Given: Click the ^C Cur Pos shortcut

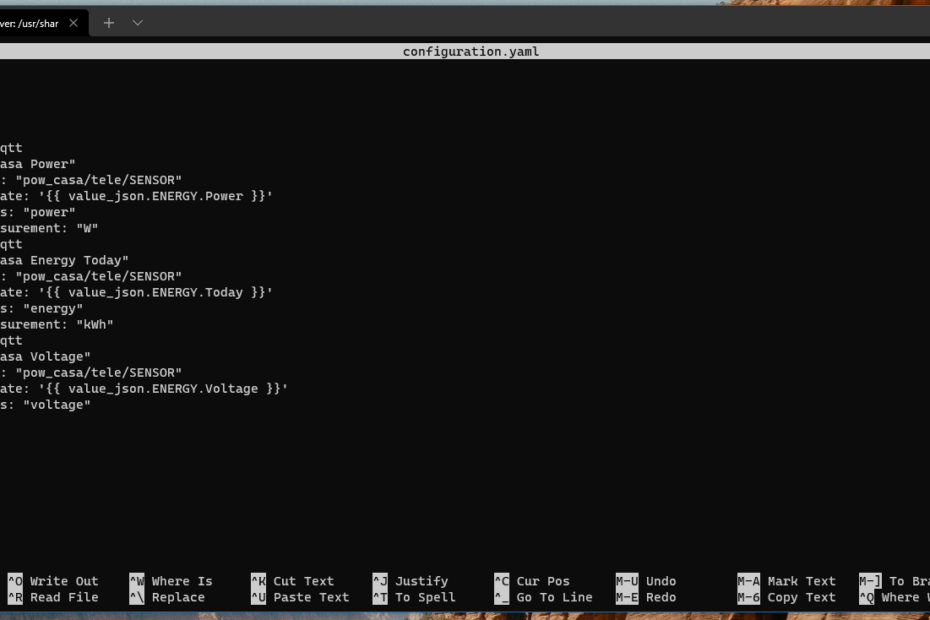Looking at the screenshot, I should click(532, 581).
